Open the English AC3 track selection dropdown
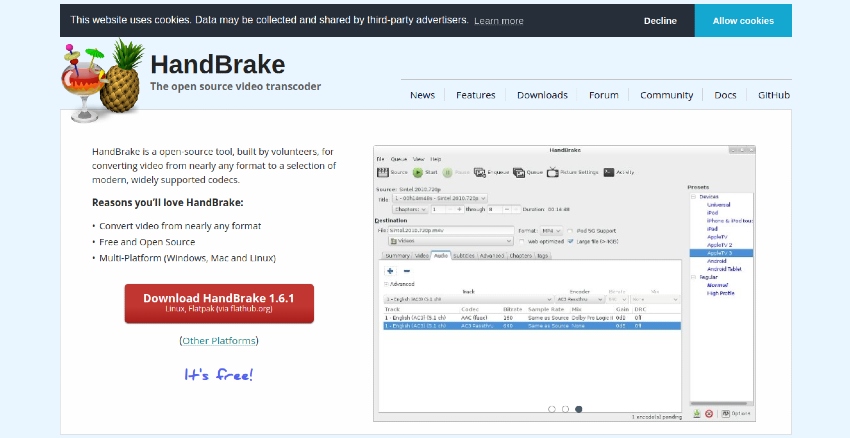Image resolution: width=850 pixels, height=438 pixels. pos(468,299)
